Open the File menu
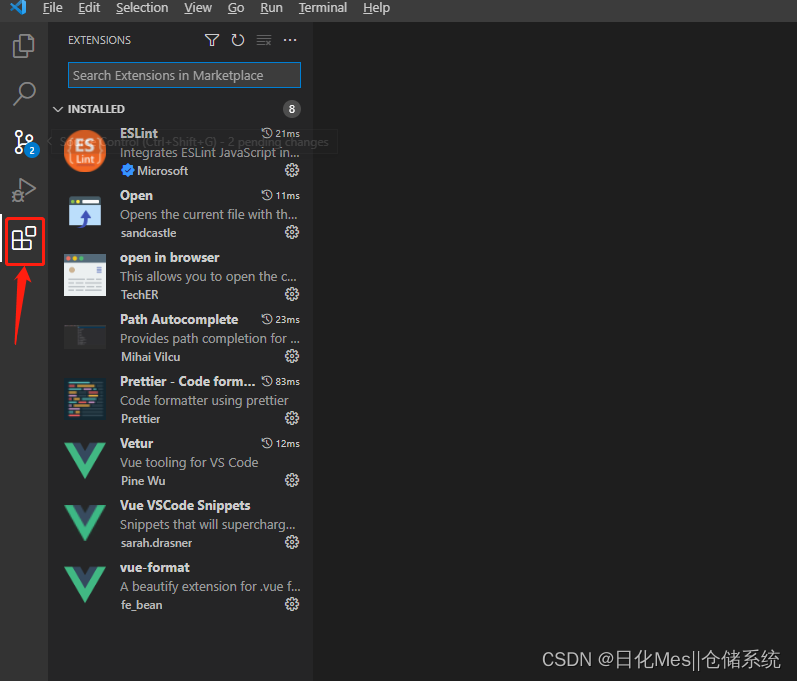 tap(52, 8)
